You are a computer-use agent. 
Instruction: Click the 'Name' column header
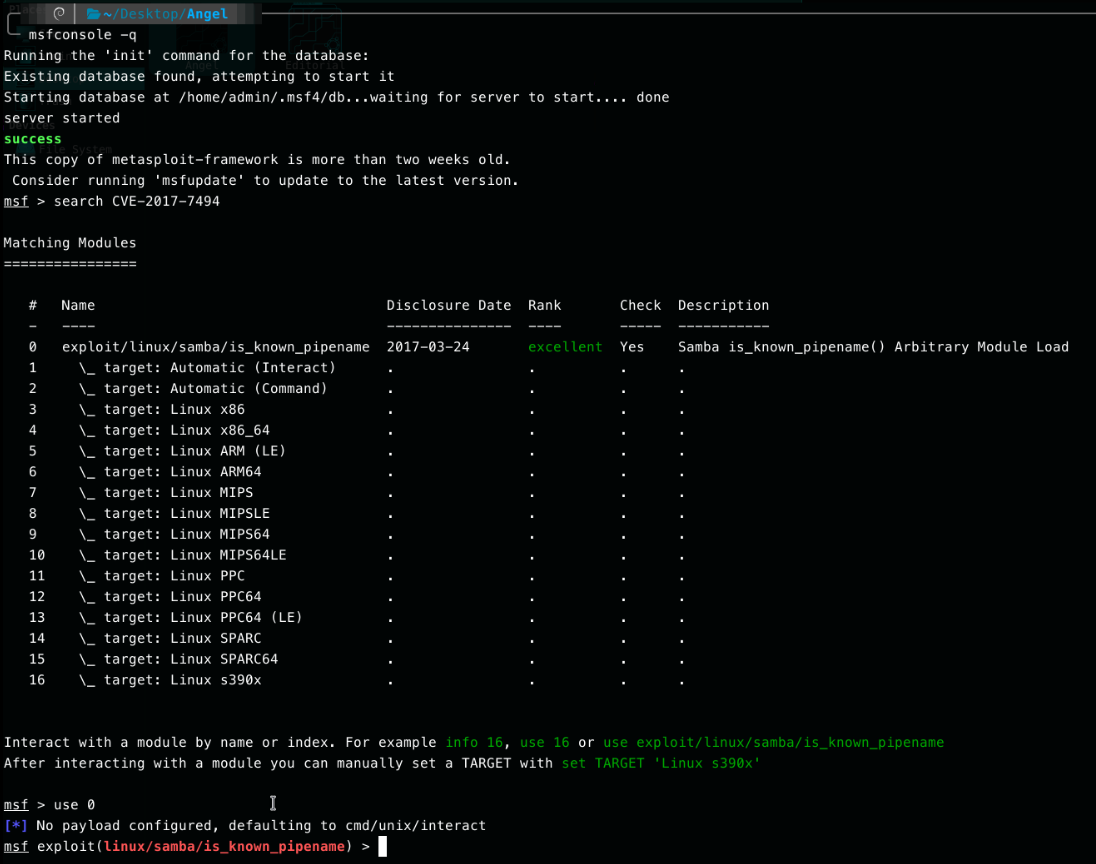click(78, 305)
